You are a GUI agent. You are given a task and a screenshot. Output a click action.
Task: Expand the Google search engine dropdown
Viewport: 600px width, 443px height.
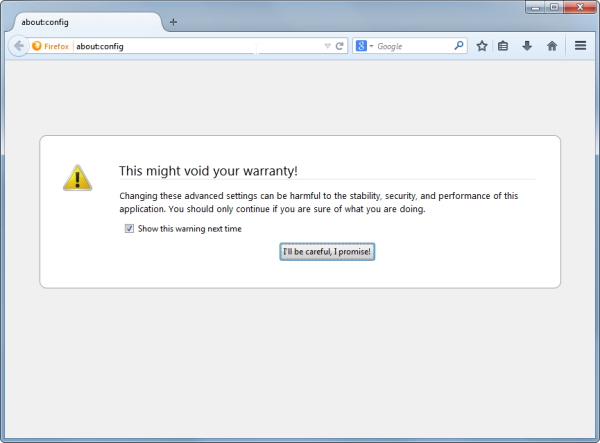coord(365,46)
